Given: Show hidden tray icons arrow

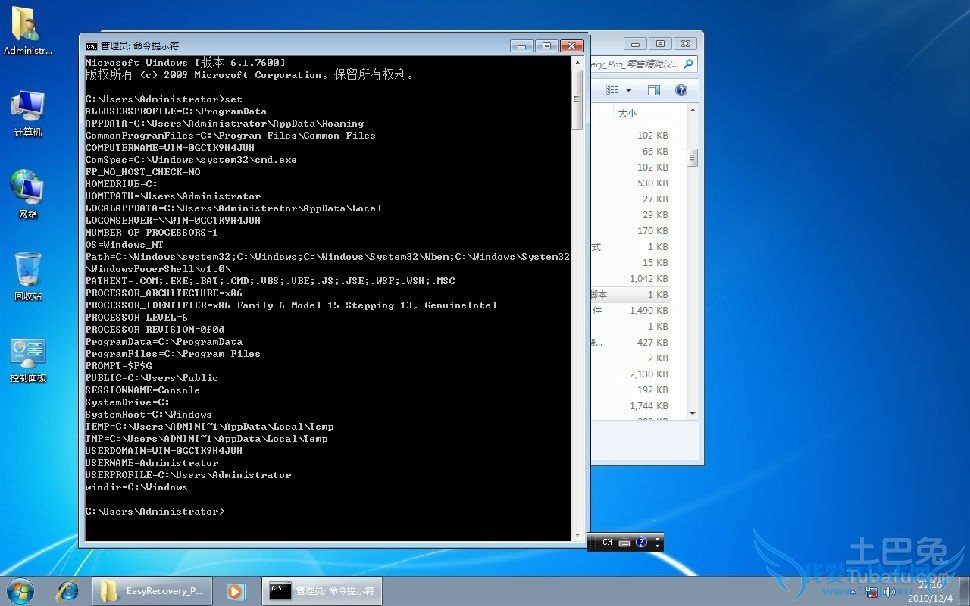Looking at the screenshot, I should [x=853, y=592].
